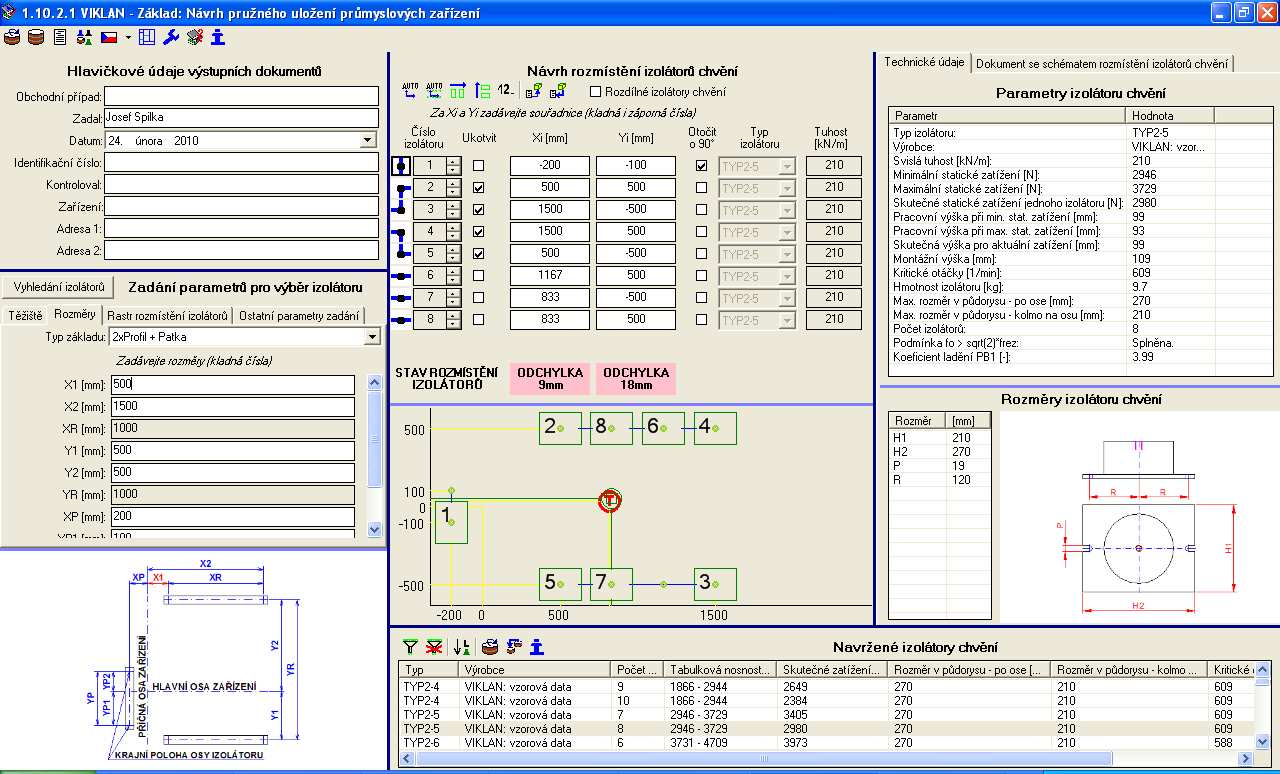
Task: Click the info icon above designed isolators table
Action: coord(537,647)
